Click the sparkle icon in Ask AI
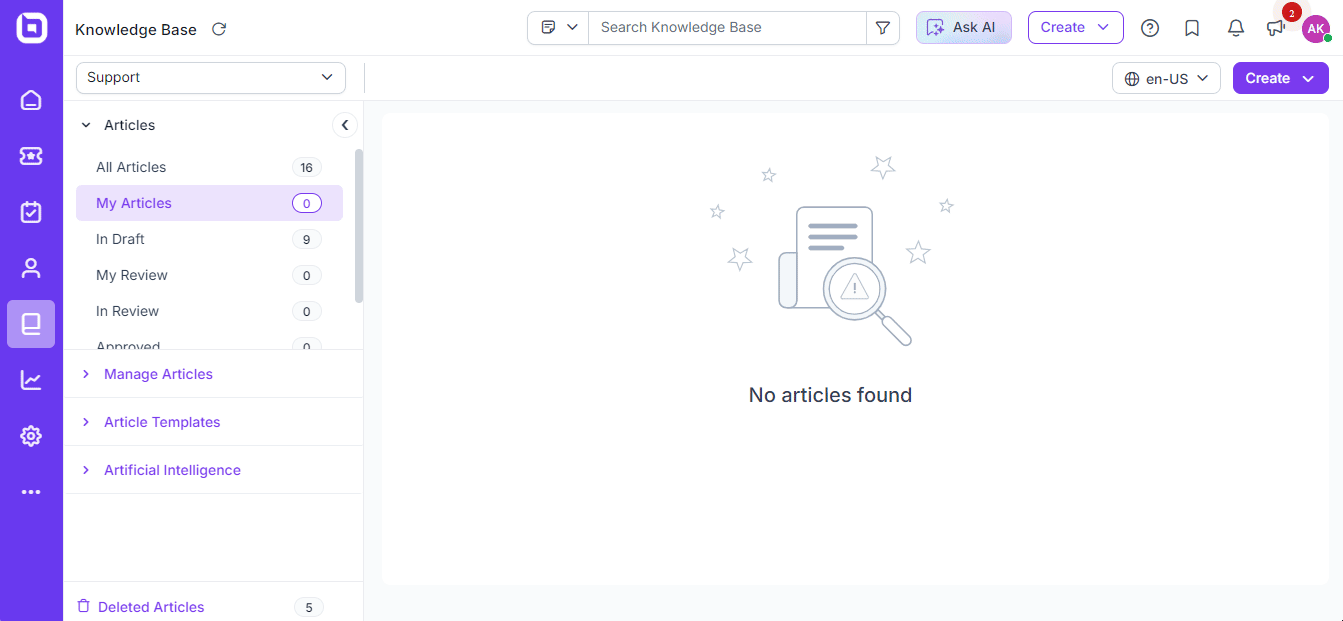 click(x=936, y=28)
